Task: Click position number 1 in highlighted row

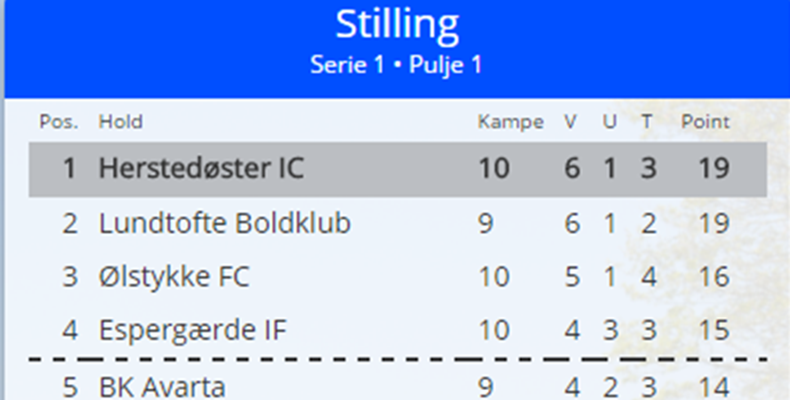Action: point(70,168)
